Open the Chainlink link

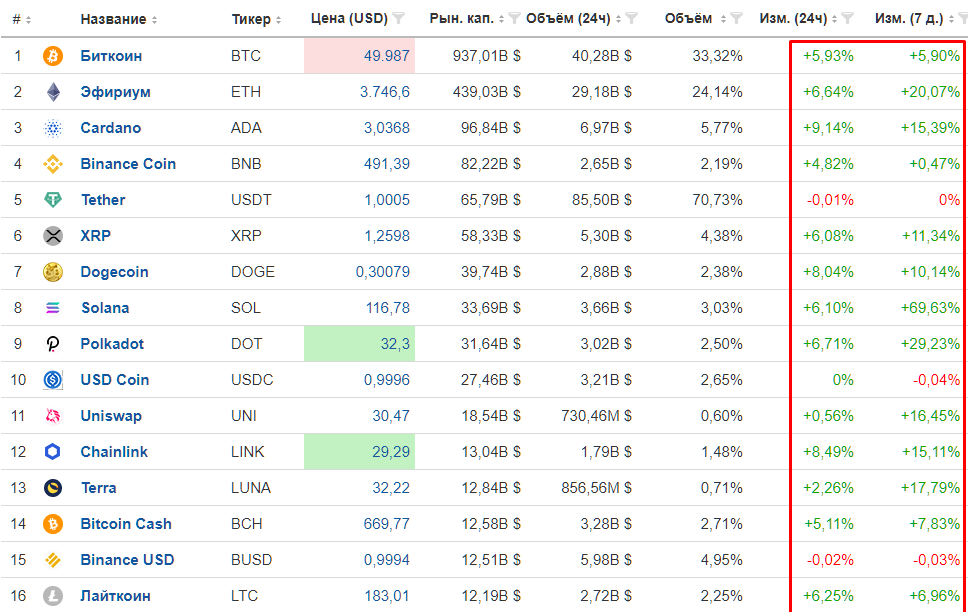114,452
